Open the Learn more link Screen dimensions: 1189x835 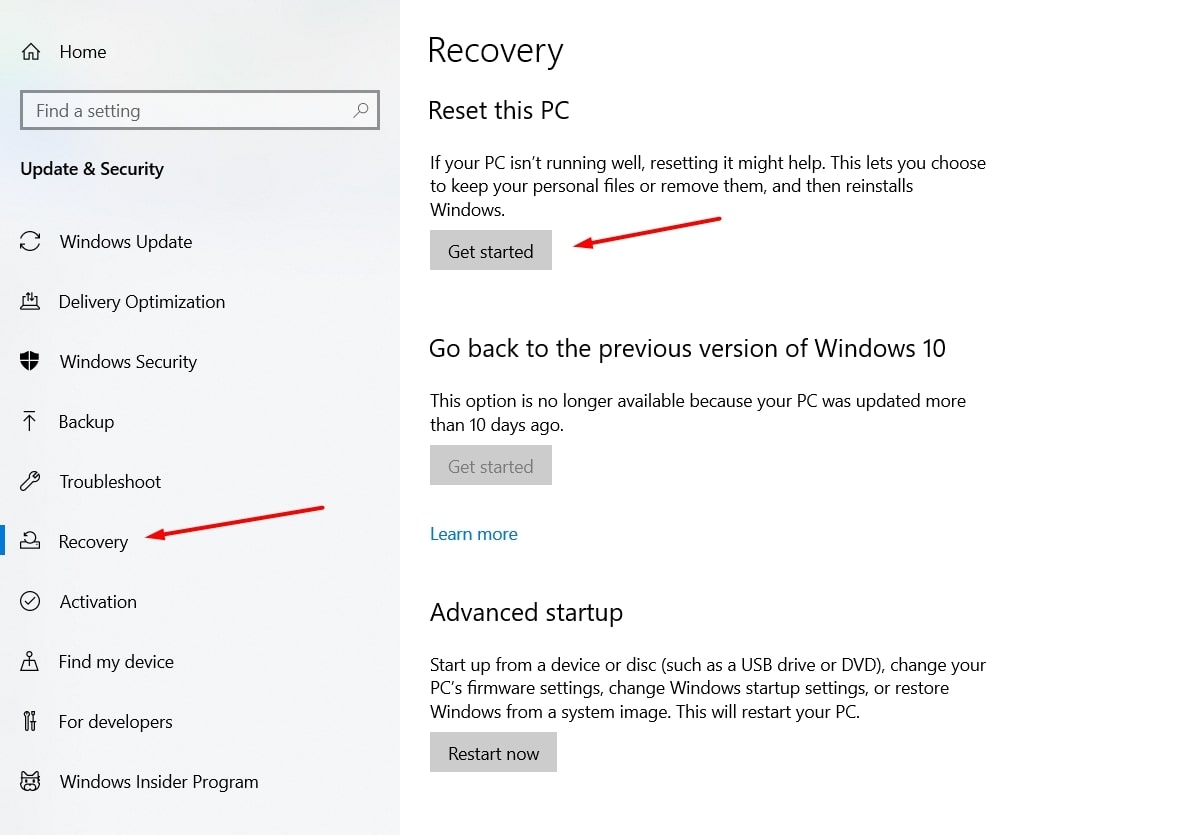(473, 534)
